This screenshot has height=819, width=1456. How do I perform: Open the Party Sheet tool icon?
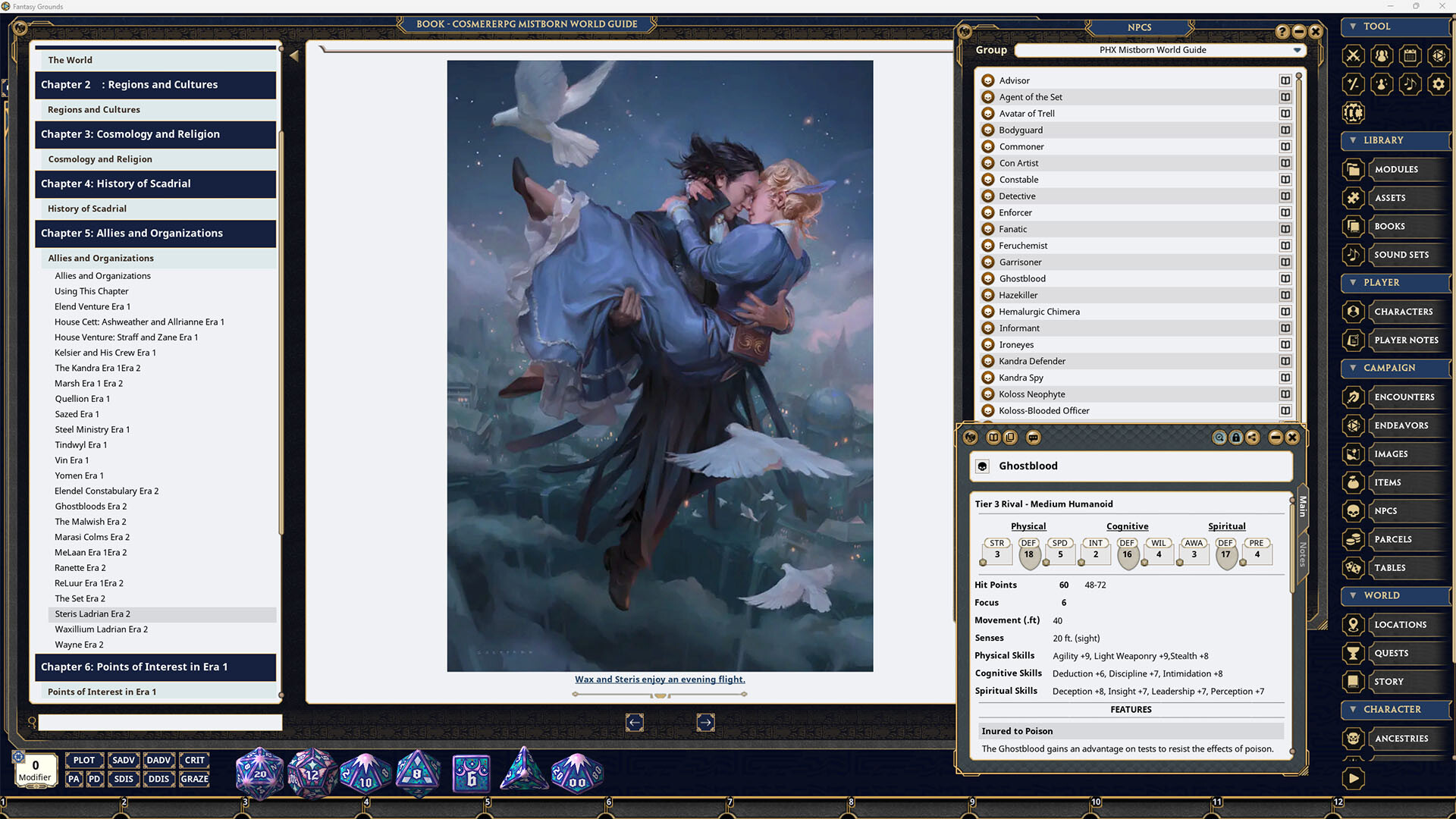point(1382,55)
